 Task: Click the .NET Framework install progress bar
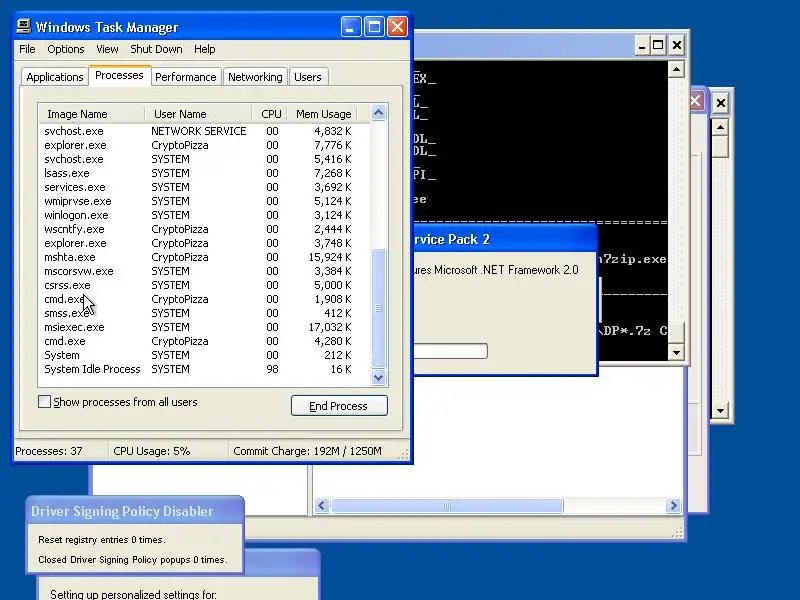coord(451,351)
